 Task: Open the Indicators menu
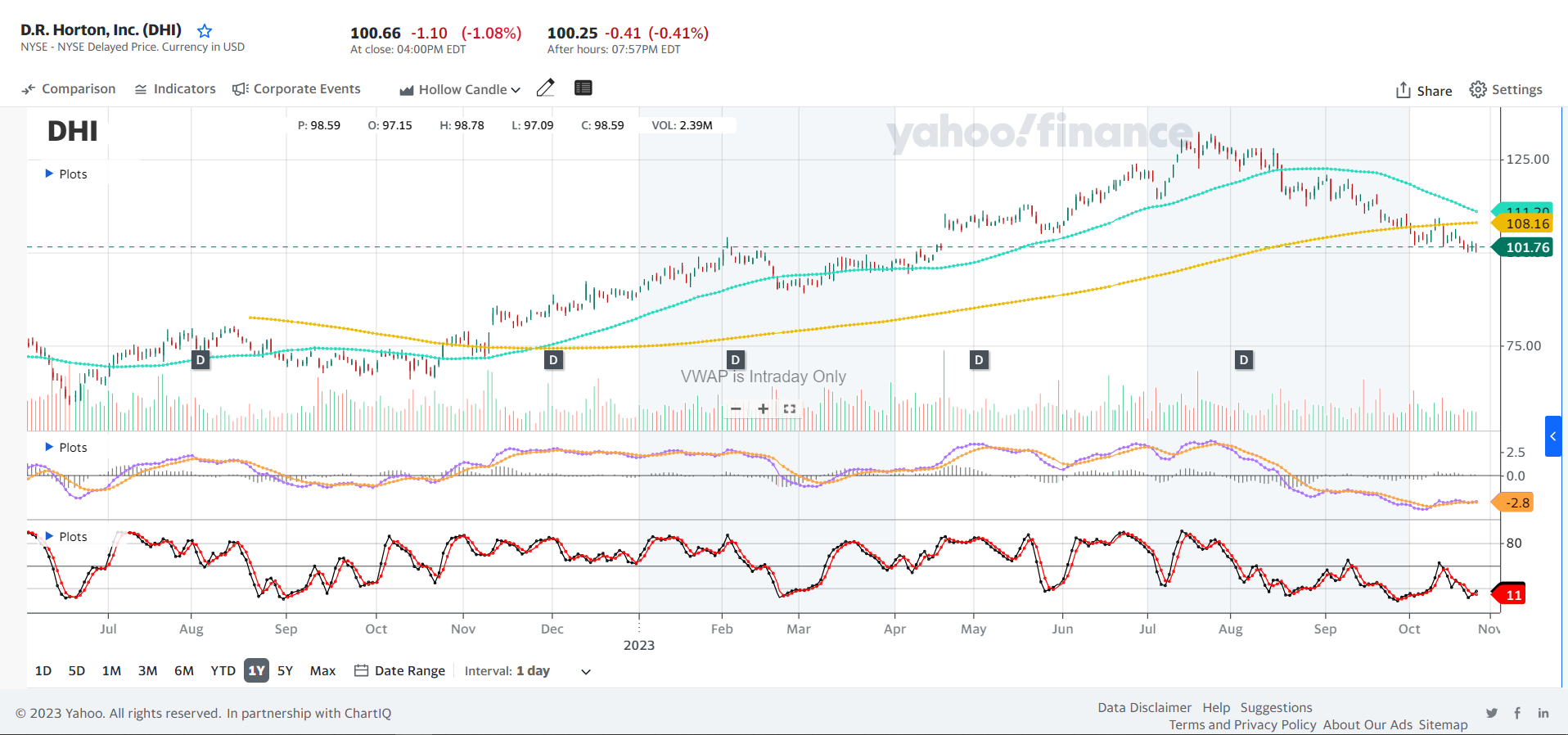click(175, 89)
